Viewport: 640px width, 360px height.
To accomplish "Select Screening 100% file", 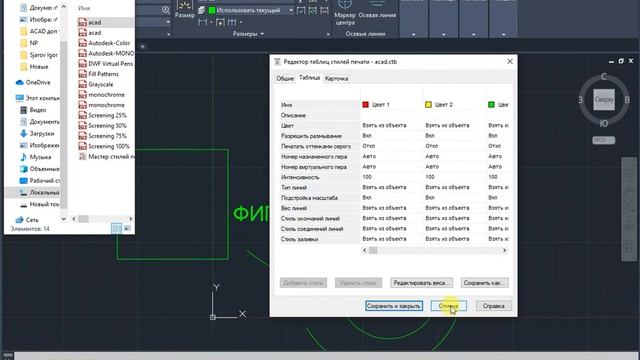I will tap(105, 146).
